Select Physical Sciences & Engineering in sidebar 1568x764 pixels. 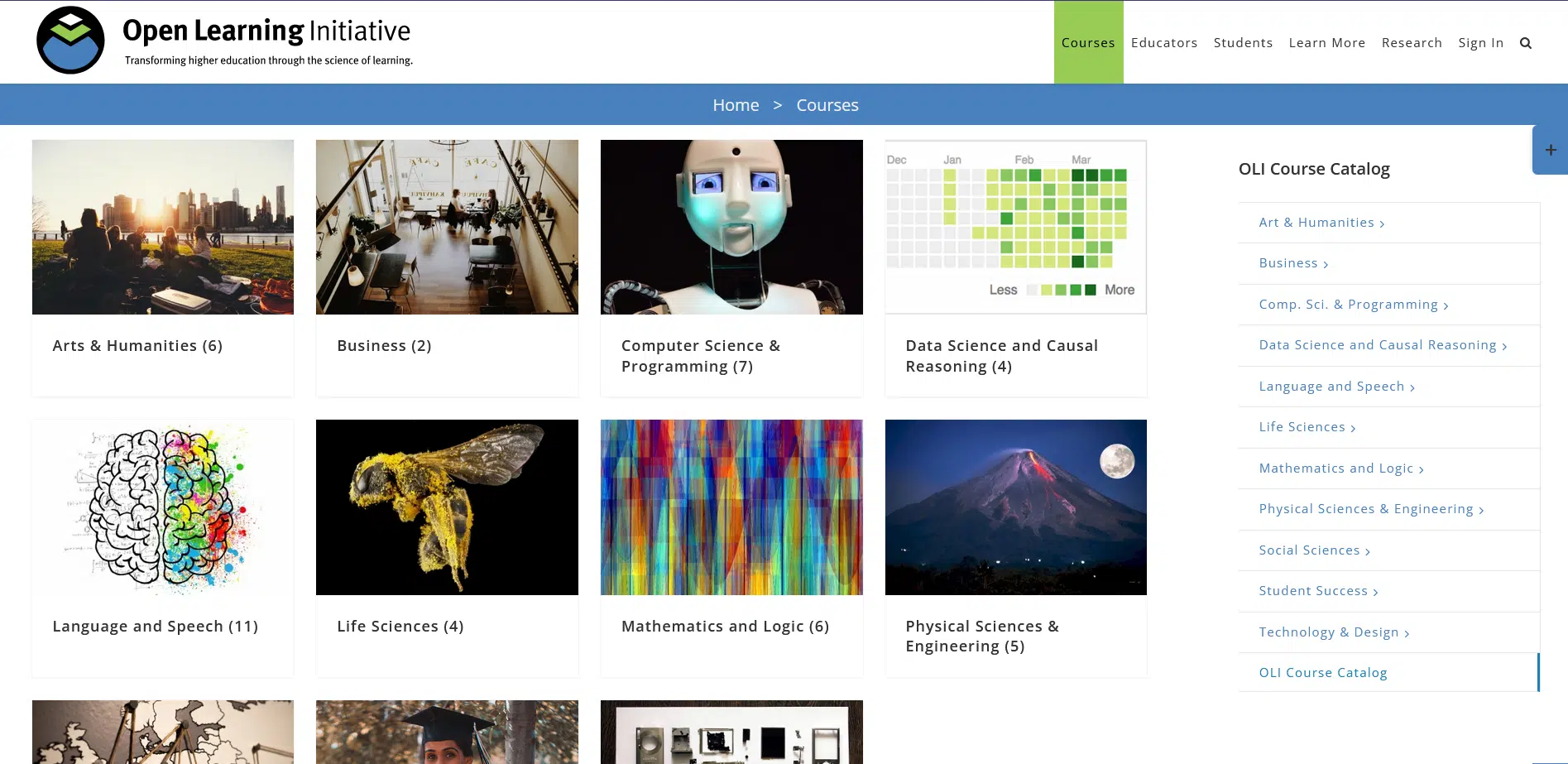1371,509
